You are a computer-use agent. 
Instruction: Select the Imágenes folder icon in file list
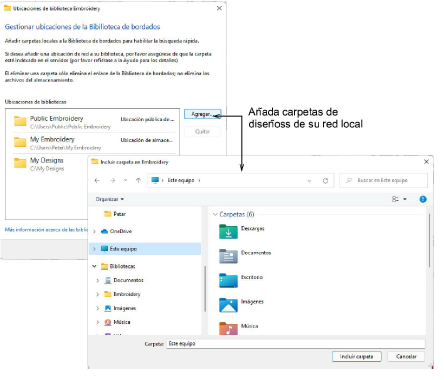coord(228,305)
